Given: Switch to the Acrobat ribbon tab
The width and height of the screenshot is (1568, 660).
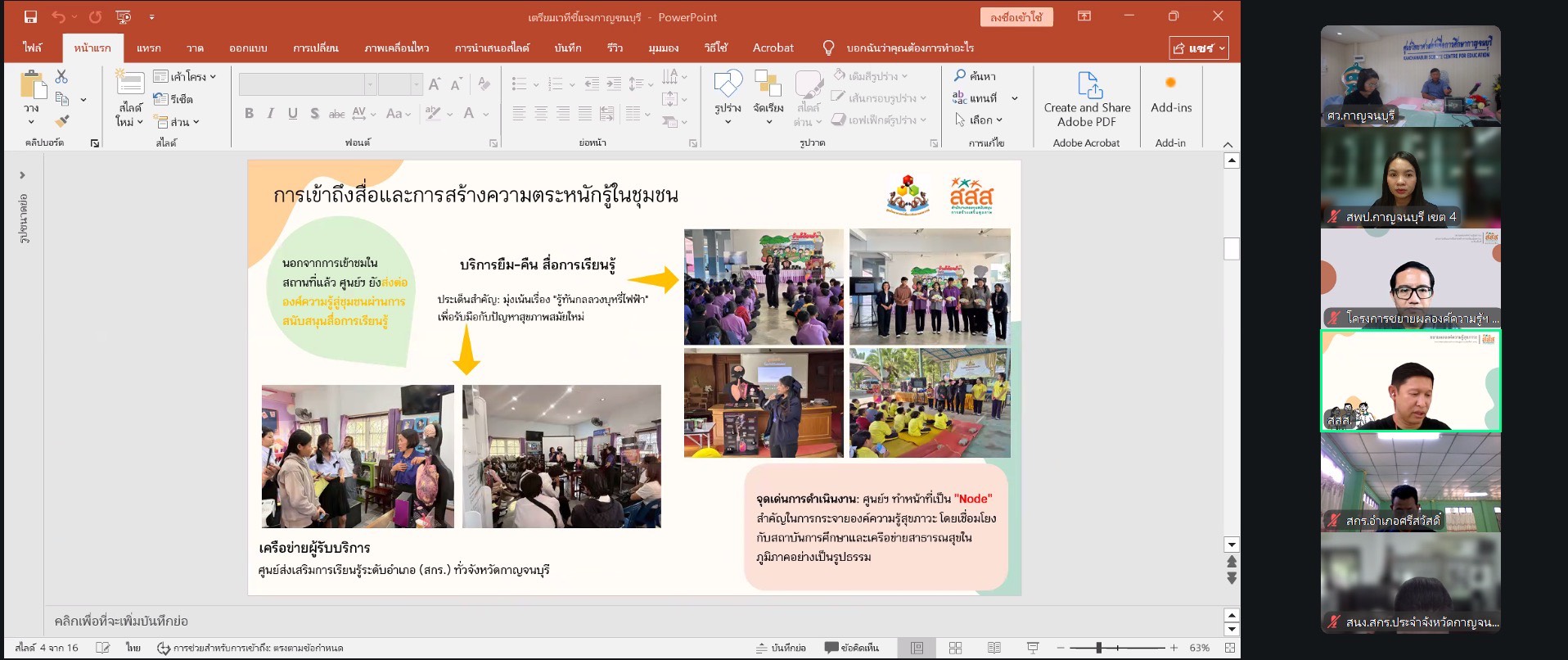Looking at the screenshot, I should point(773,48).
